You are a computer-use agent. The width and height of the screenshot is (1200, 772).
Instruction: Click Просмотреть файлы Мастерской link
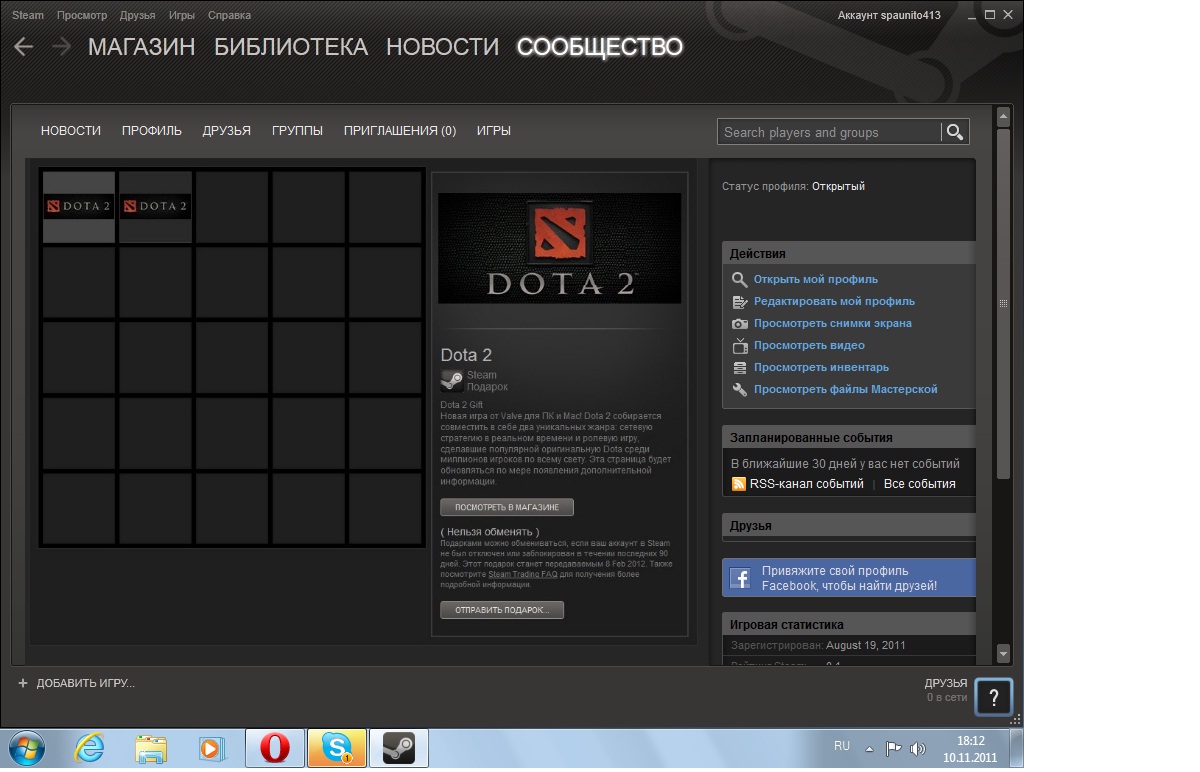coord(846,390)
